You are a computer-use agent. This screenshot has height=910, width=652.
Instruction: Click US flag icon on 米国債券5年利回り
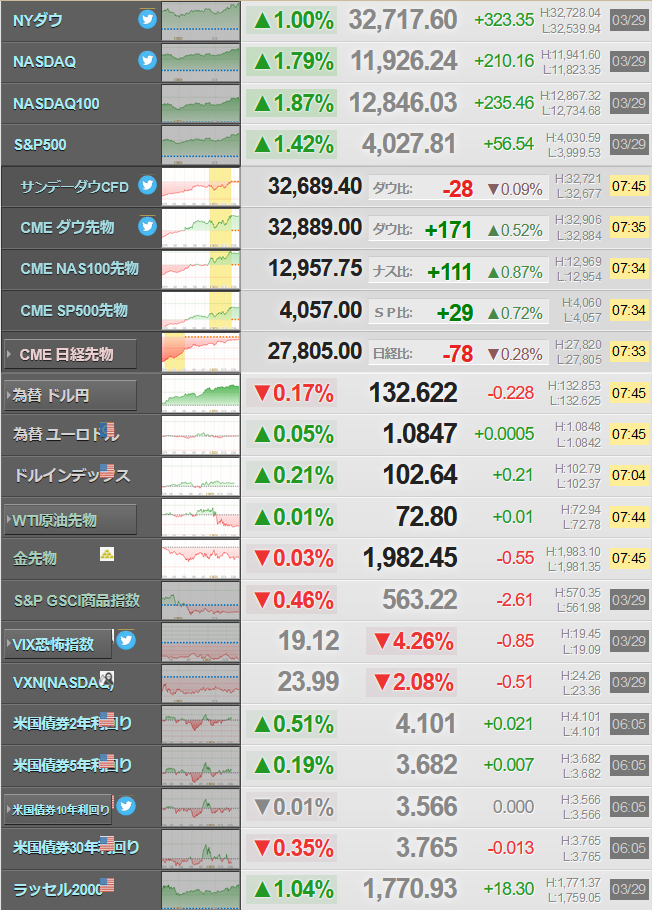tap(107, 760)
